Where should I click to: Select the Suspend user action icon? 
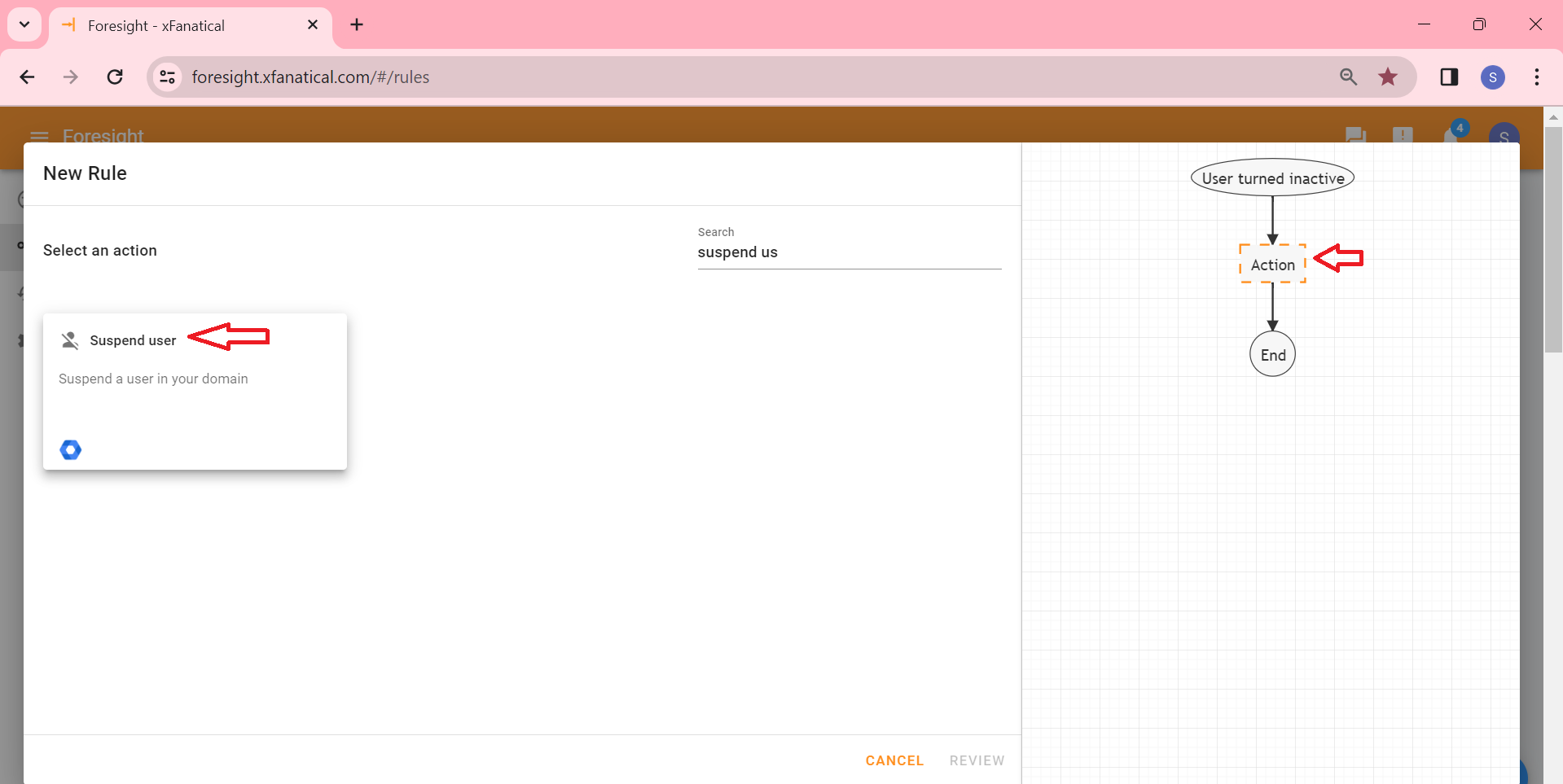70,340
